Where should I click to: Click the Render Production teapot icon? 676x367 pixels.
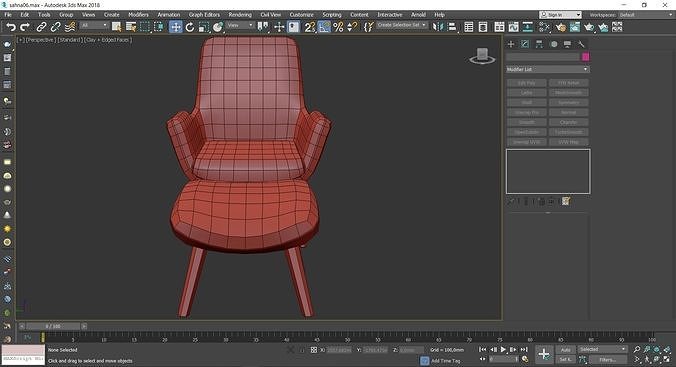(x=589, y=27)
